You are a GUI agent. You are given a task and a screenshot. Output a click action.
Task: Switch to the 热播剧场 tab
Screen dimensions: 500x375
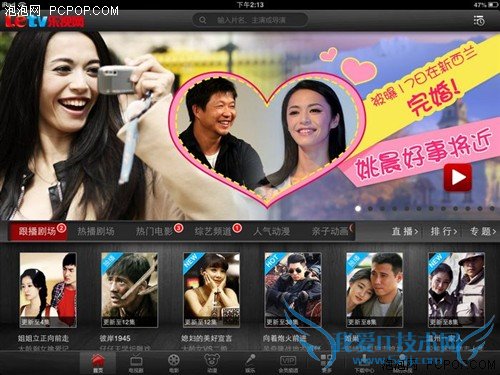point(96,231)
